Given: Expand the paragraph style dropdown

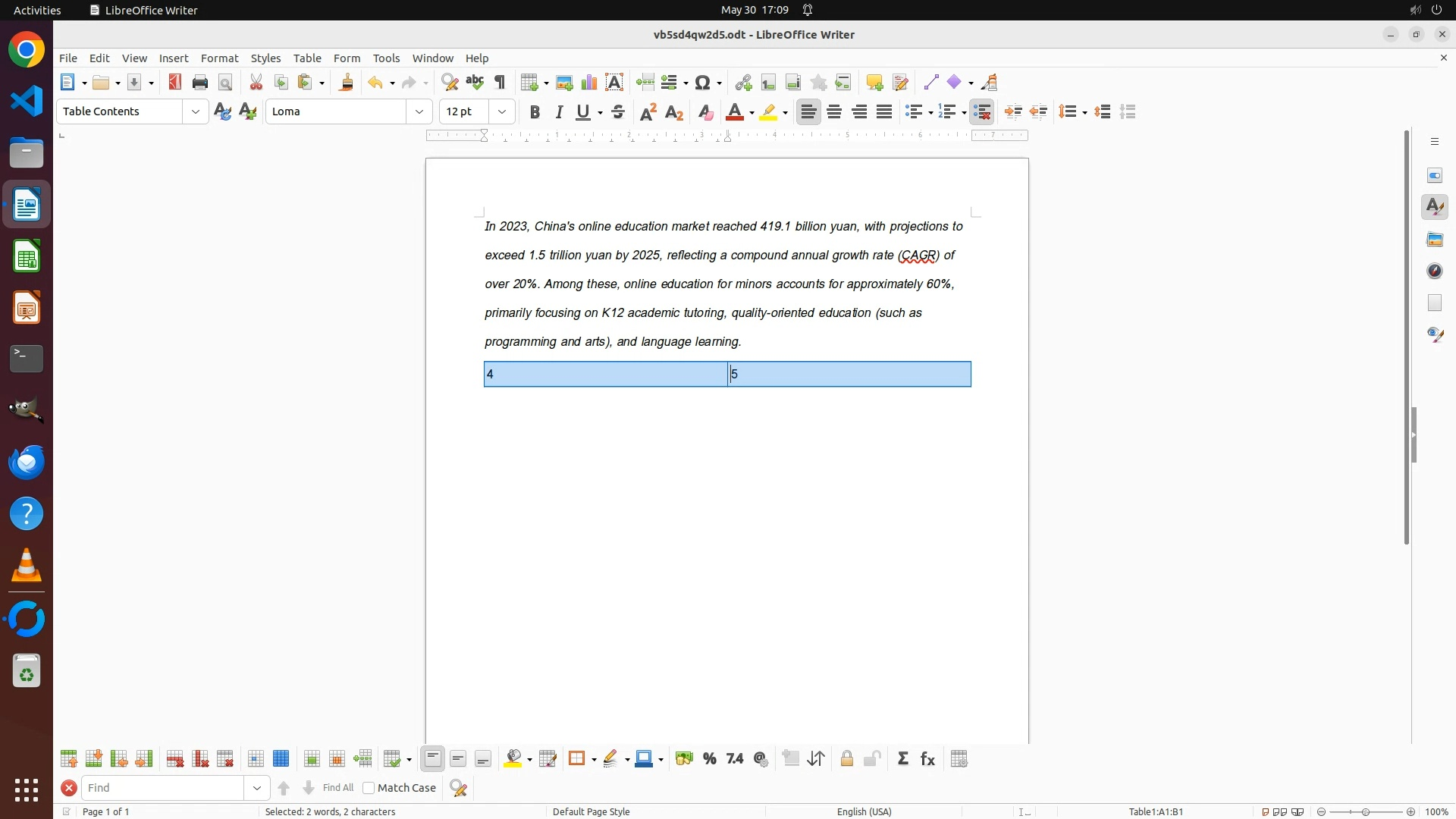Looking at the screenshot, I should tap(196, 111).
